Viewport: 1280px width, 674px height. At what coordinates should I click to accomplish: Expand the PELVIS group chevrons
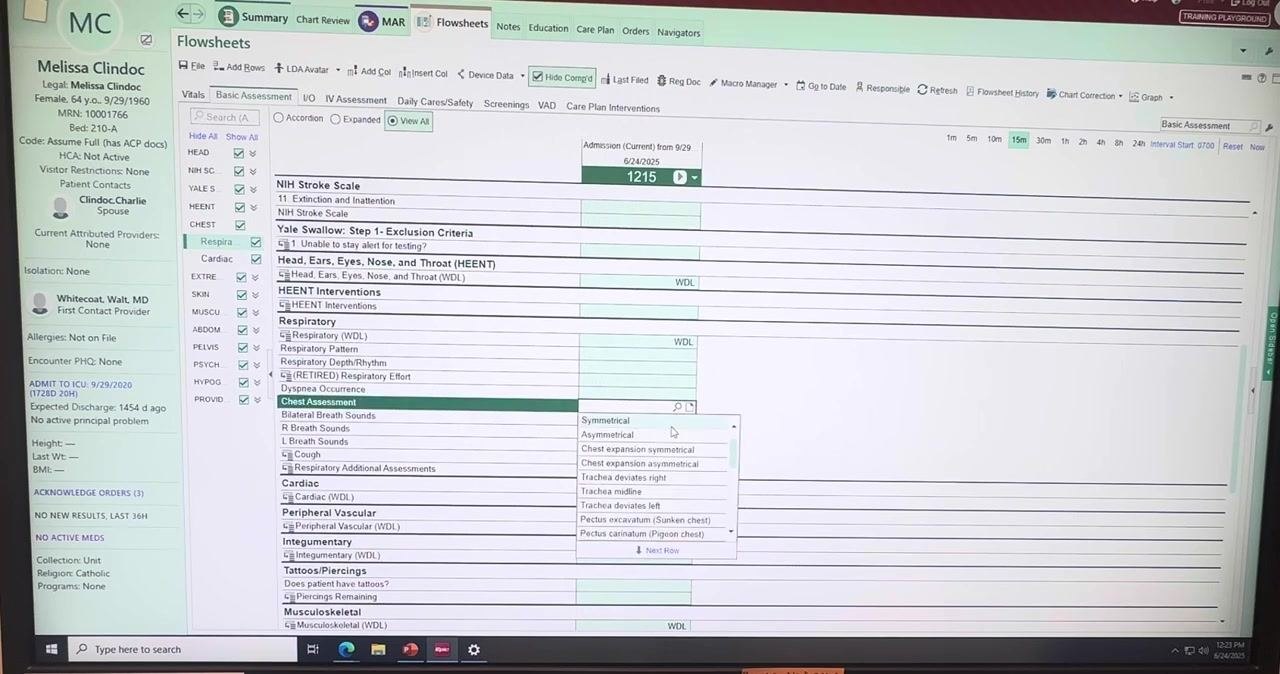click(255, 348)
